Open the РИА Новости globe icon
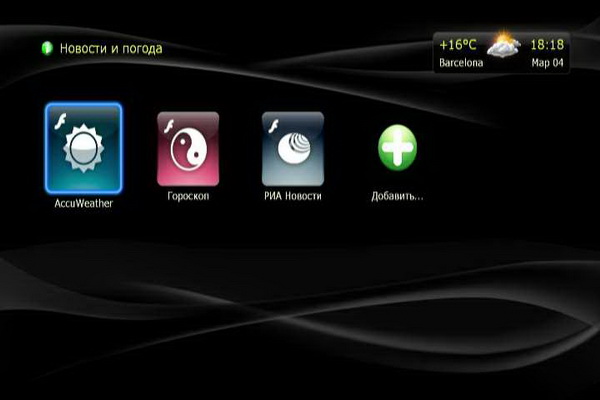Image resolution: width=600 pixels, height=400 pixels. pos(292,152)
